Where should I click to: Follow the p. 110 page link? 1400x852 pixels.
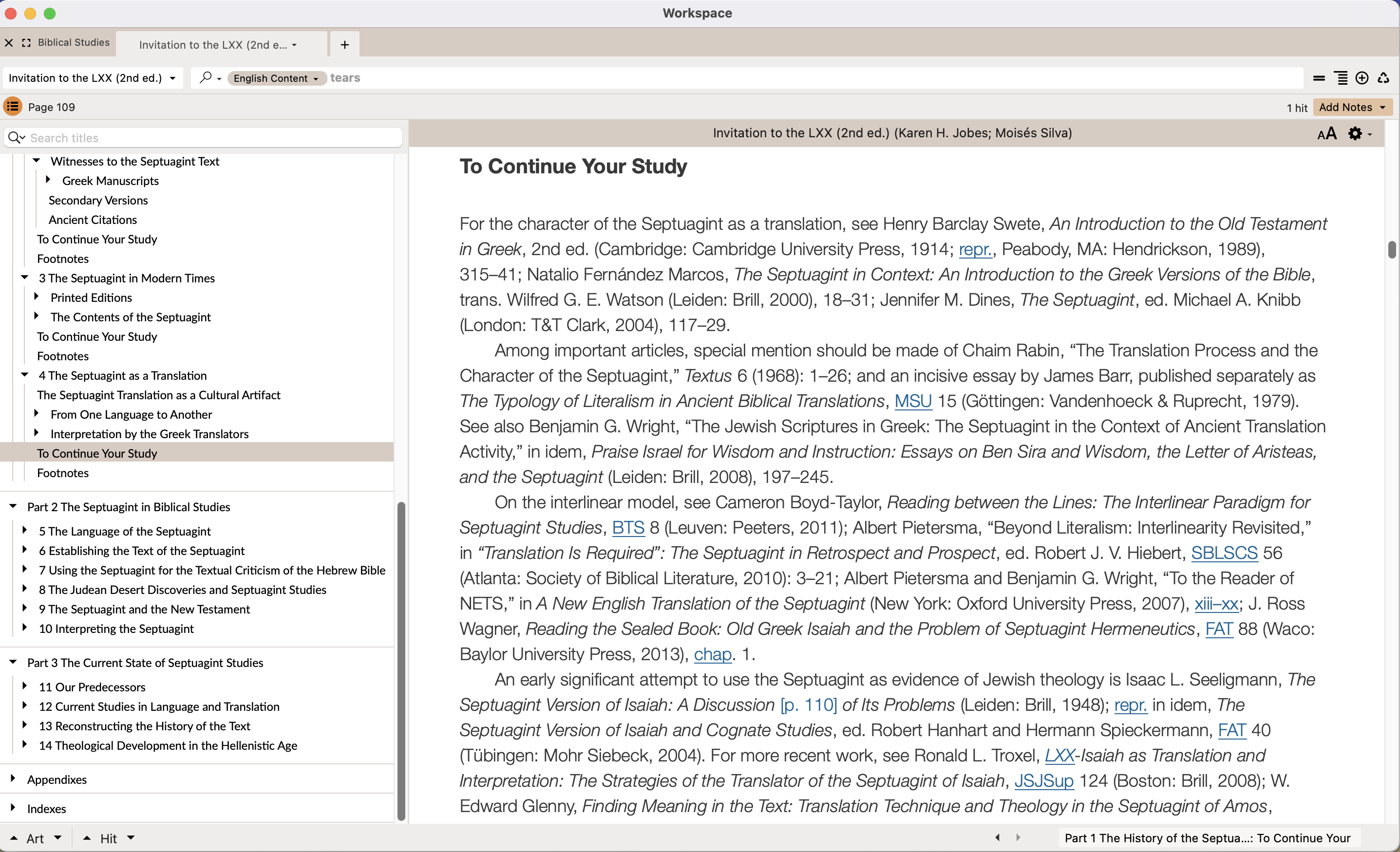(808, 704)
